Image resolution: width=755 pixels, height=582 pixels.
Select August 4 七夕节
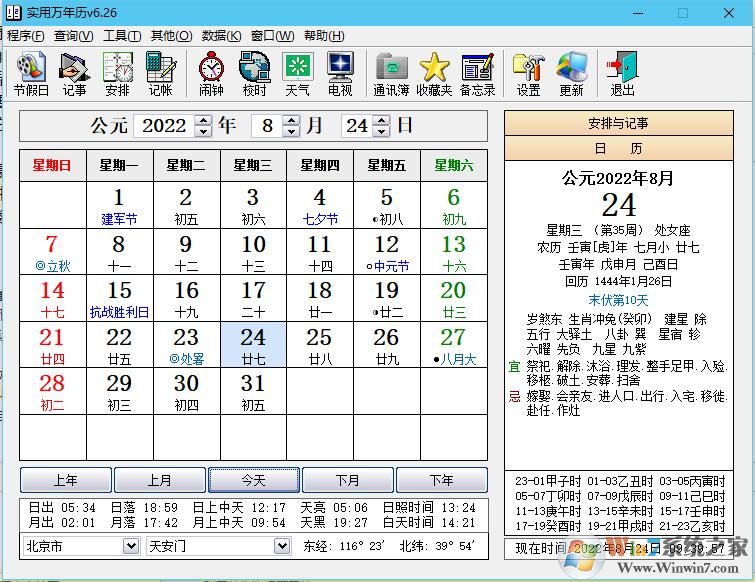[x=320, y=205]
